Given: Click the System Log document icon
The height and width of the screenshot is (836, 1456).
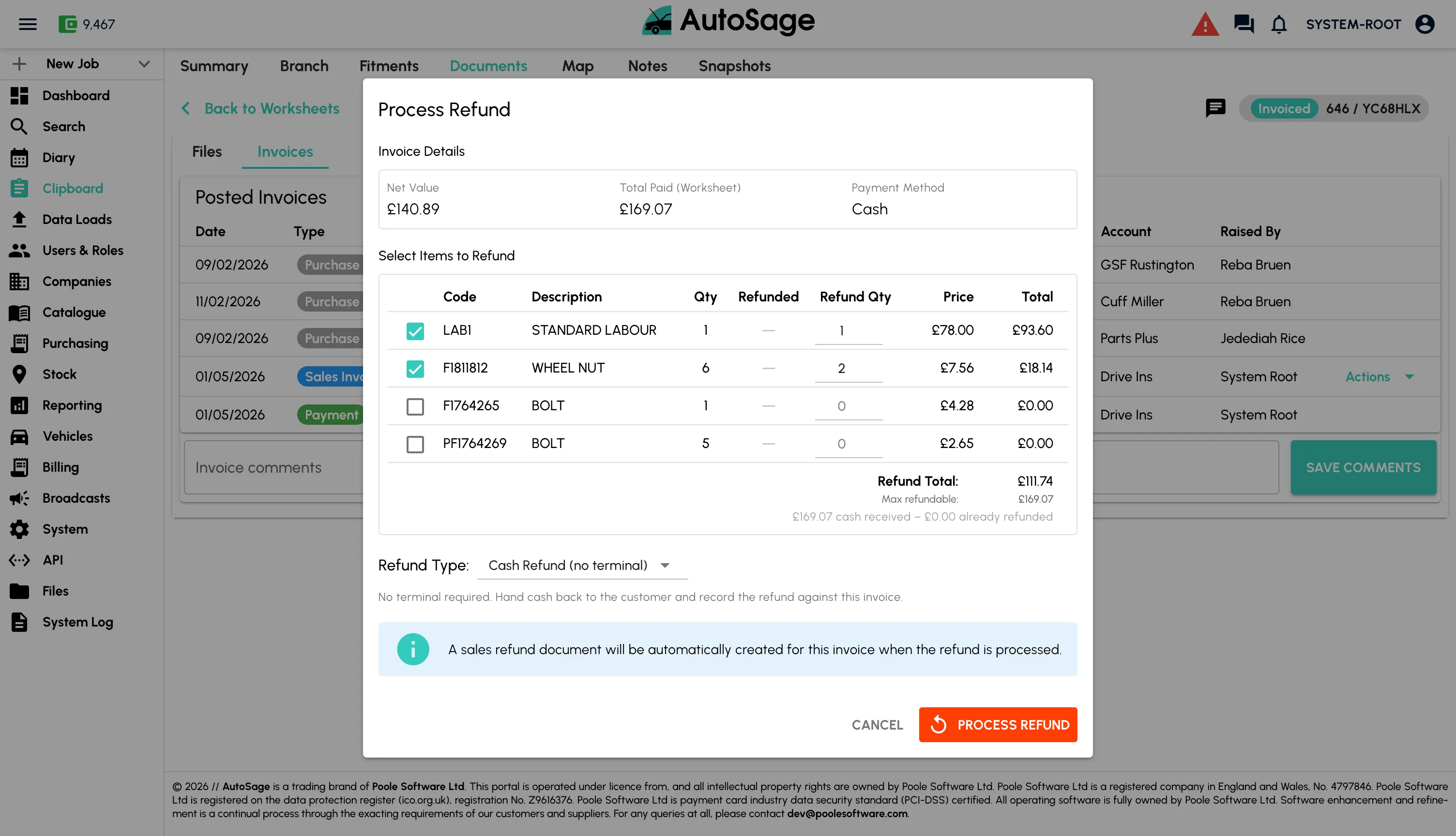Looking at the screenshot, I should 19,622.
